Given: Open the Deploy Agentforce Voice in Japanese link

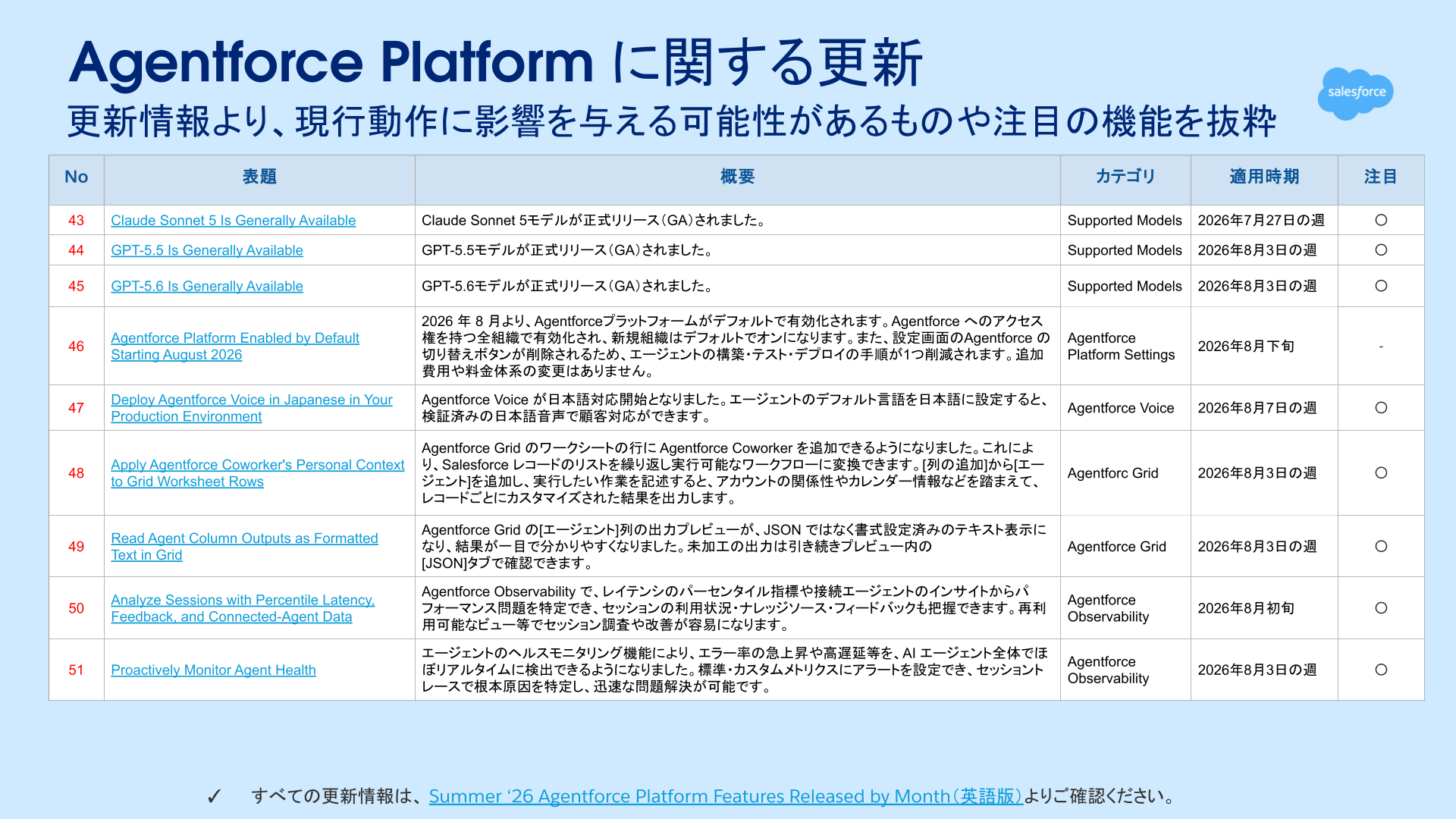Looking at the screenshot, I should pos(252,408).
